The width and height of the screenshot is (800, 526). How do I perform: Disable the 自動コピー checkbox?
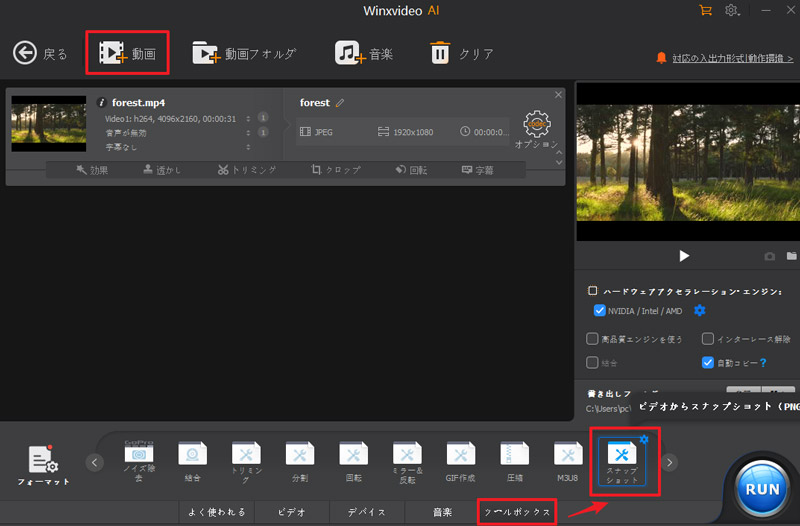coord(708,363)
